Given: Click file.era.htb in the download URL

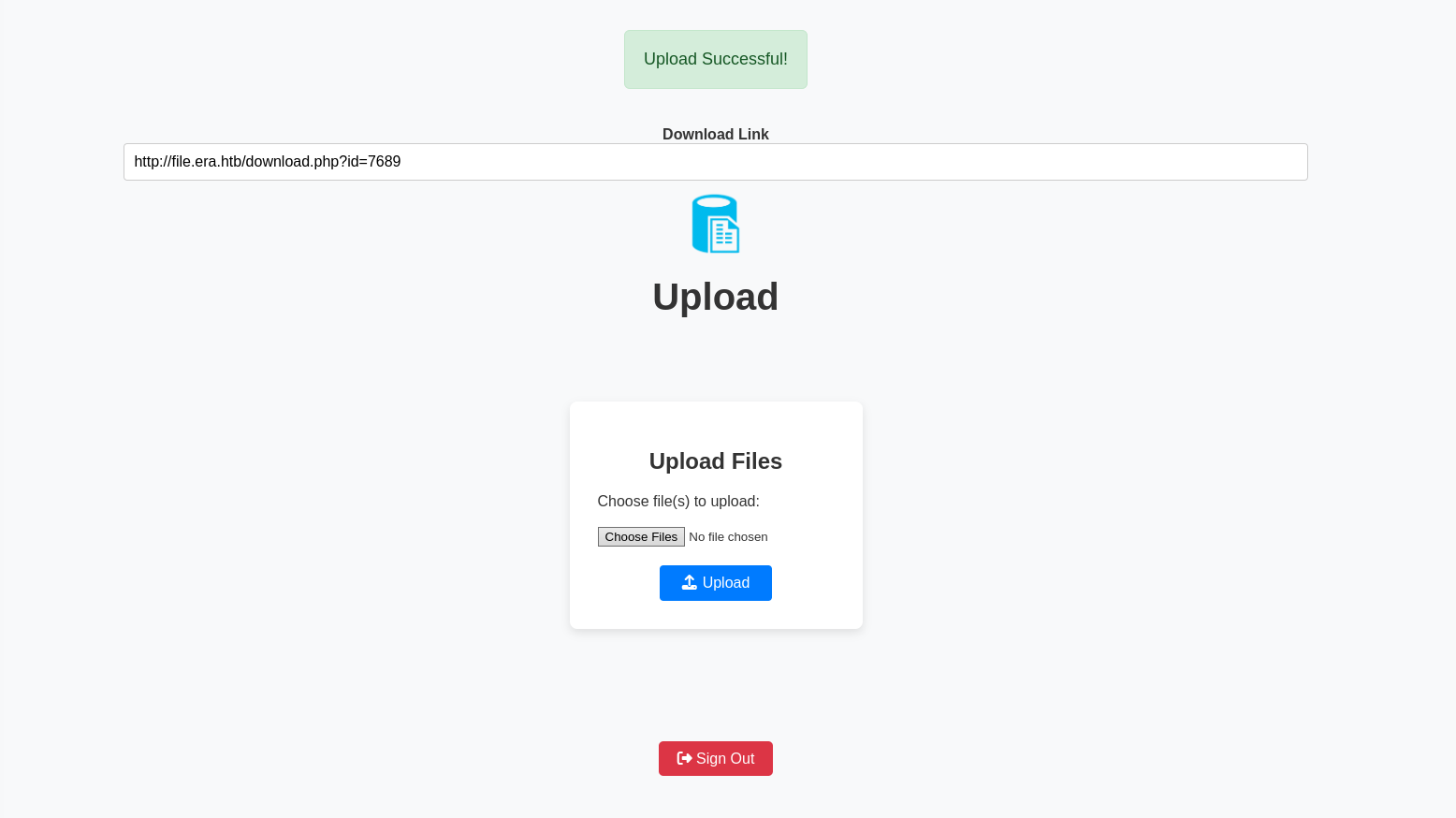Looking at the screenshot, I should [x=206, y=162].
